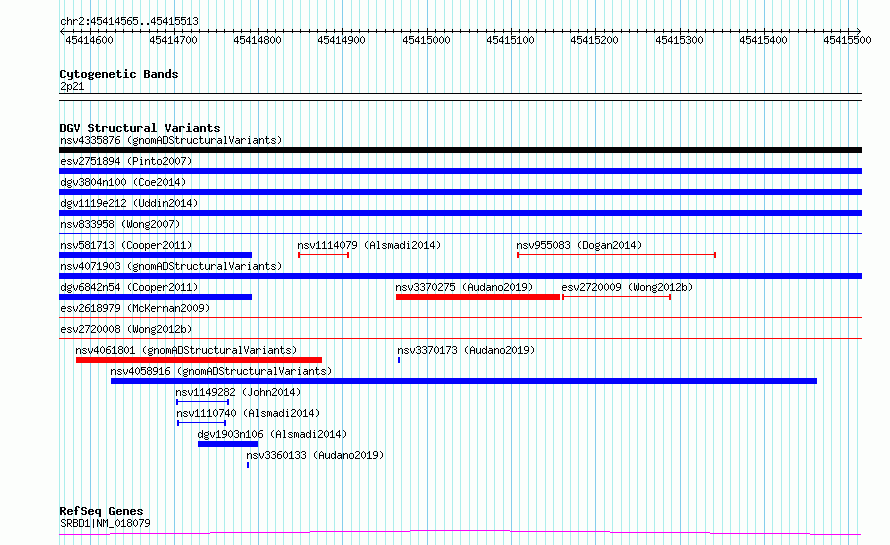Viewport: 890px width, 545px height.
Task: Click the 2p21 cytogenetic band bar
Action: coord(460,97)
